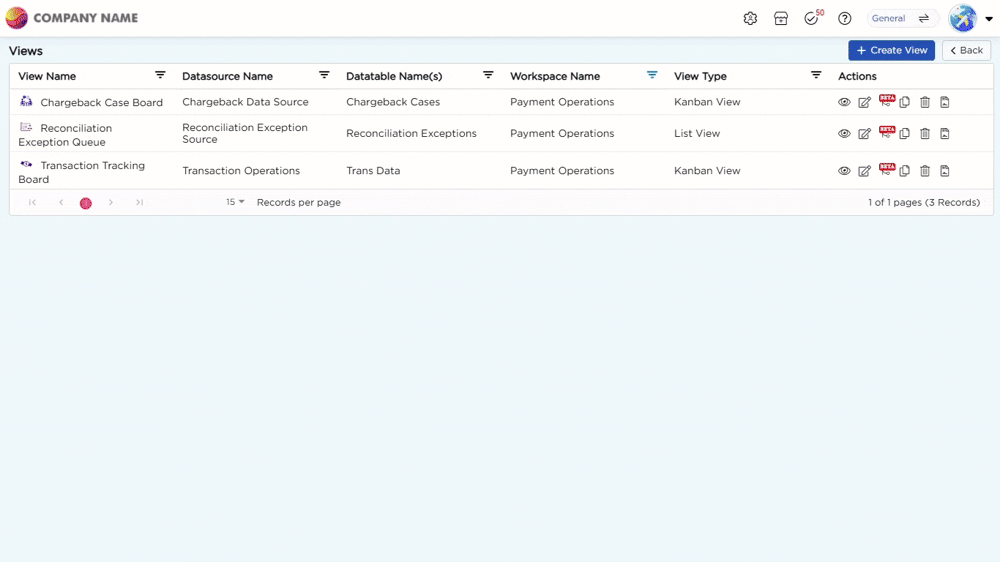Sort by Workspace Name column header

point(555,76)
